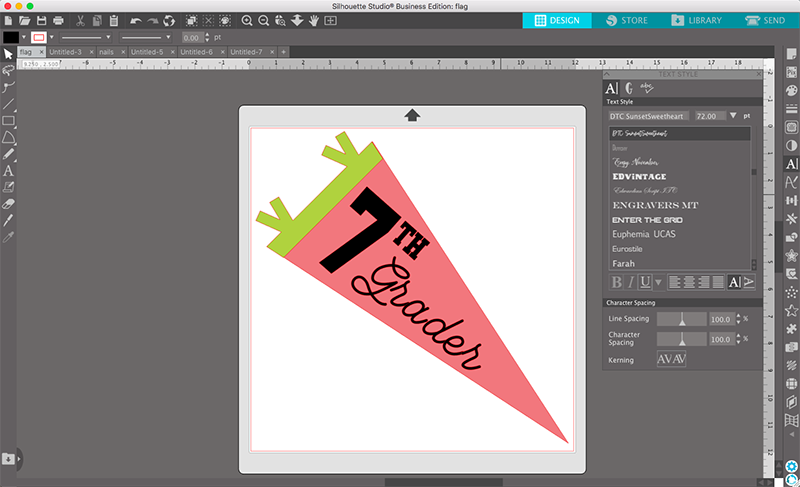This screenshot has width=800, height=487.
Task: Select the Text tool in left toolbar
Action: pyautogui.click(x=8, y=171)
